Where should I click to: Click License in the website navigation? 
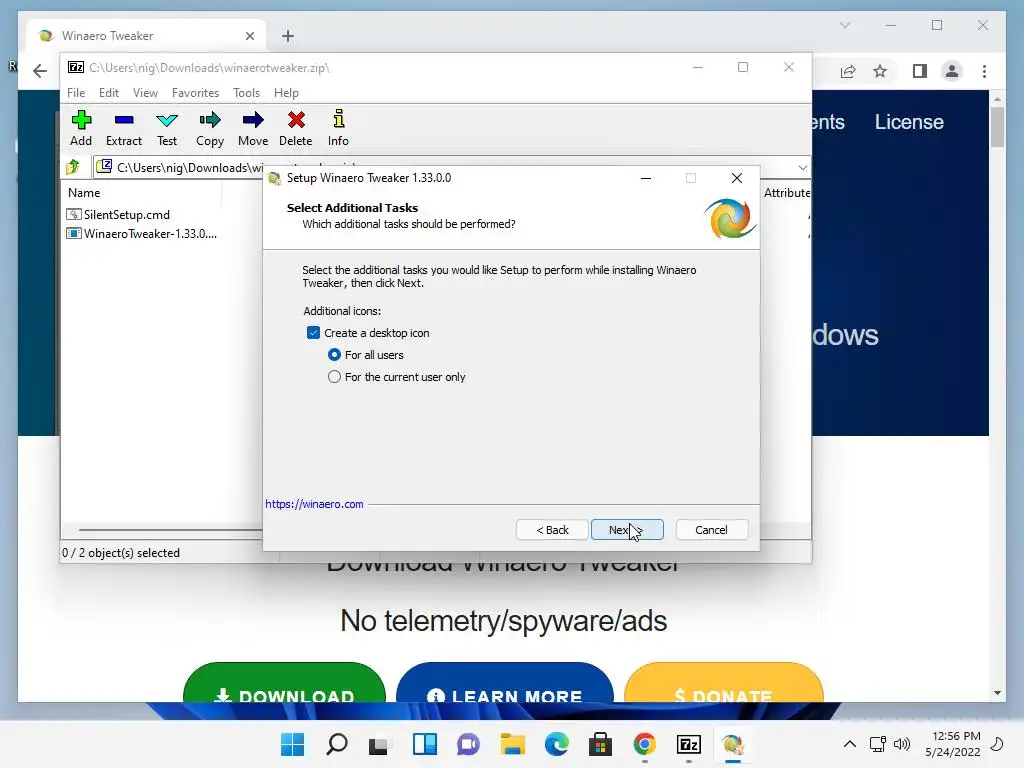(909, 122)
